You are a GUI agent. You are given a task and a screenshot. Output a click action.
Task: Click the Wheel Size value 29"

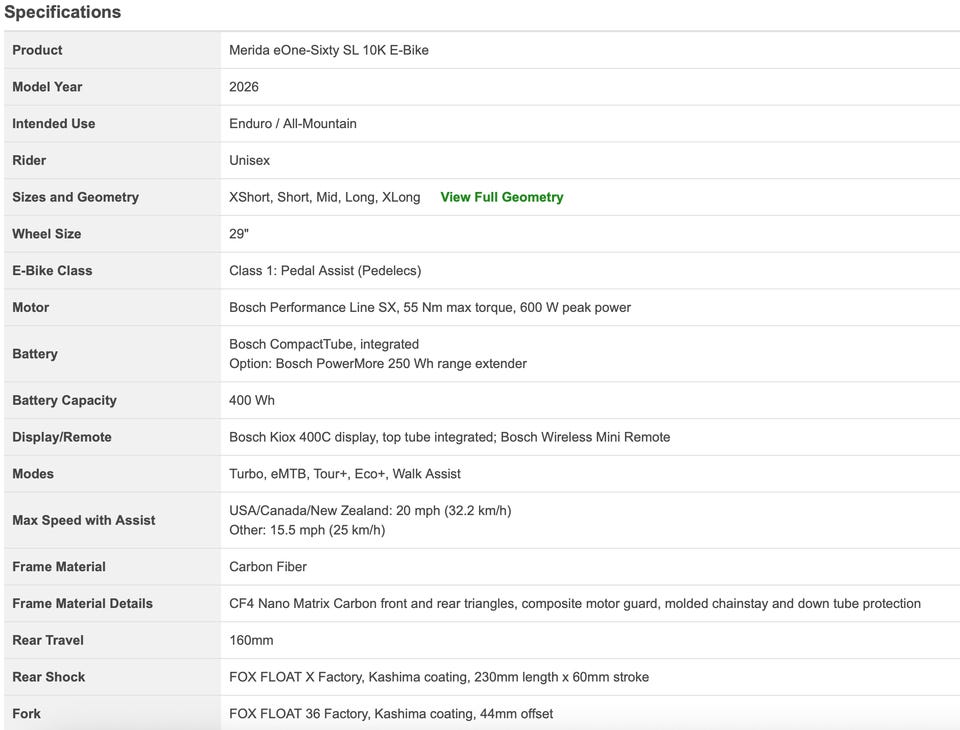pos(239,234)
